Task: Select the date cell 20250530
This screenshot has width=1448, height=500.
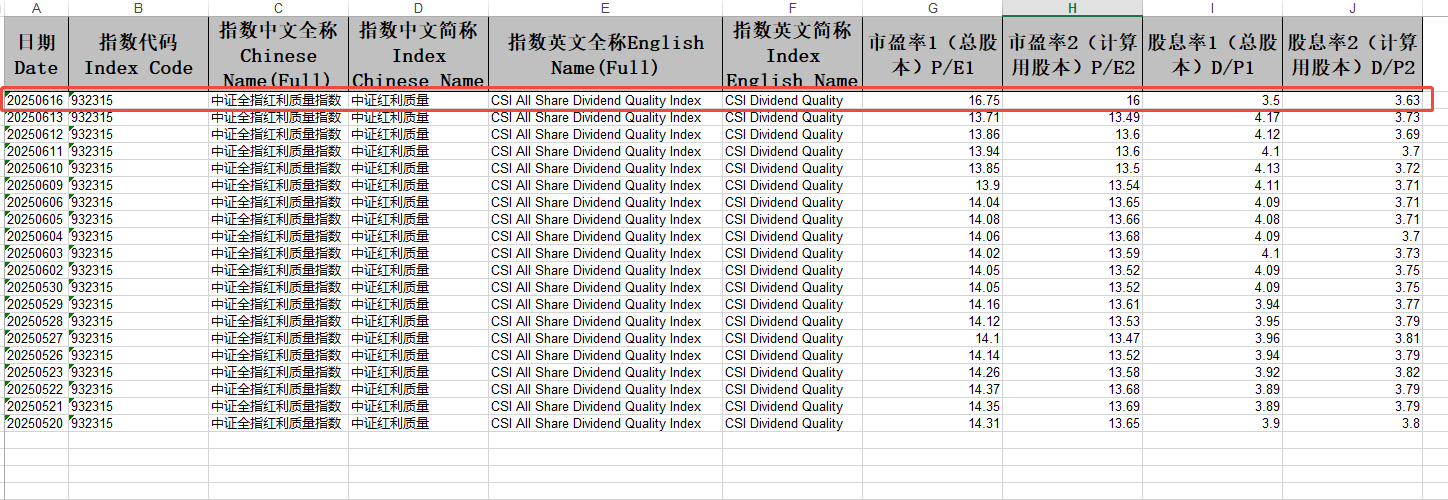Action: click(37, 287)
